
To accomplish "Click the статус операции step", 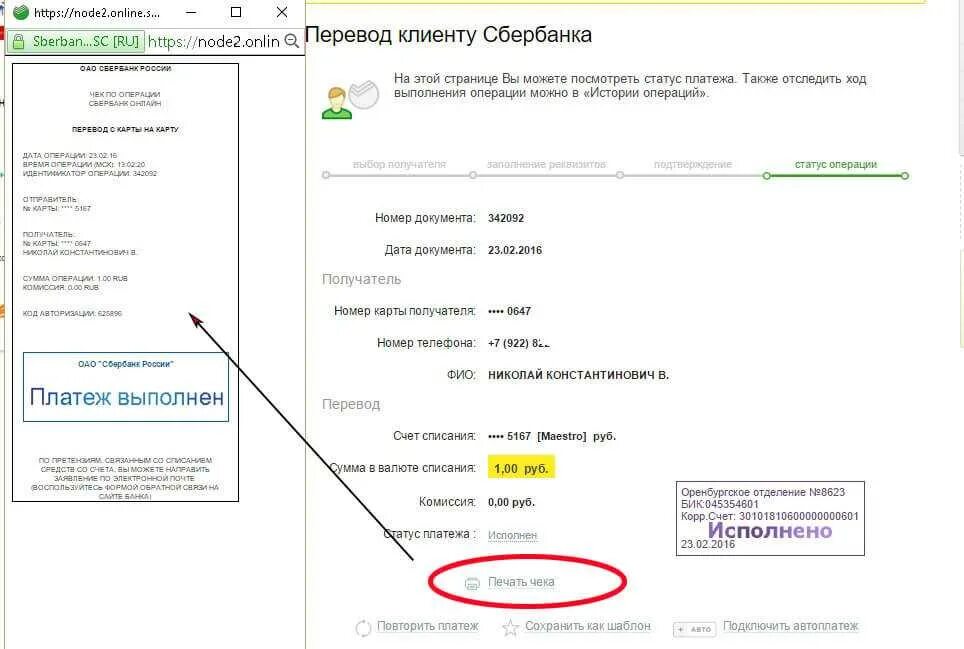I will tap(836, 165).
